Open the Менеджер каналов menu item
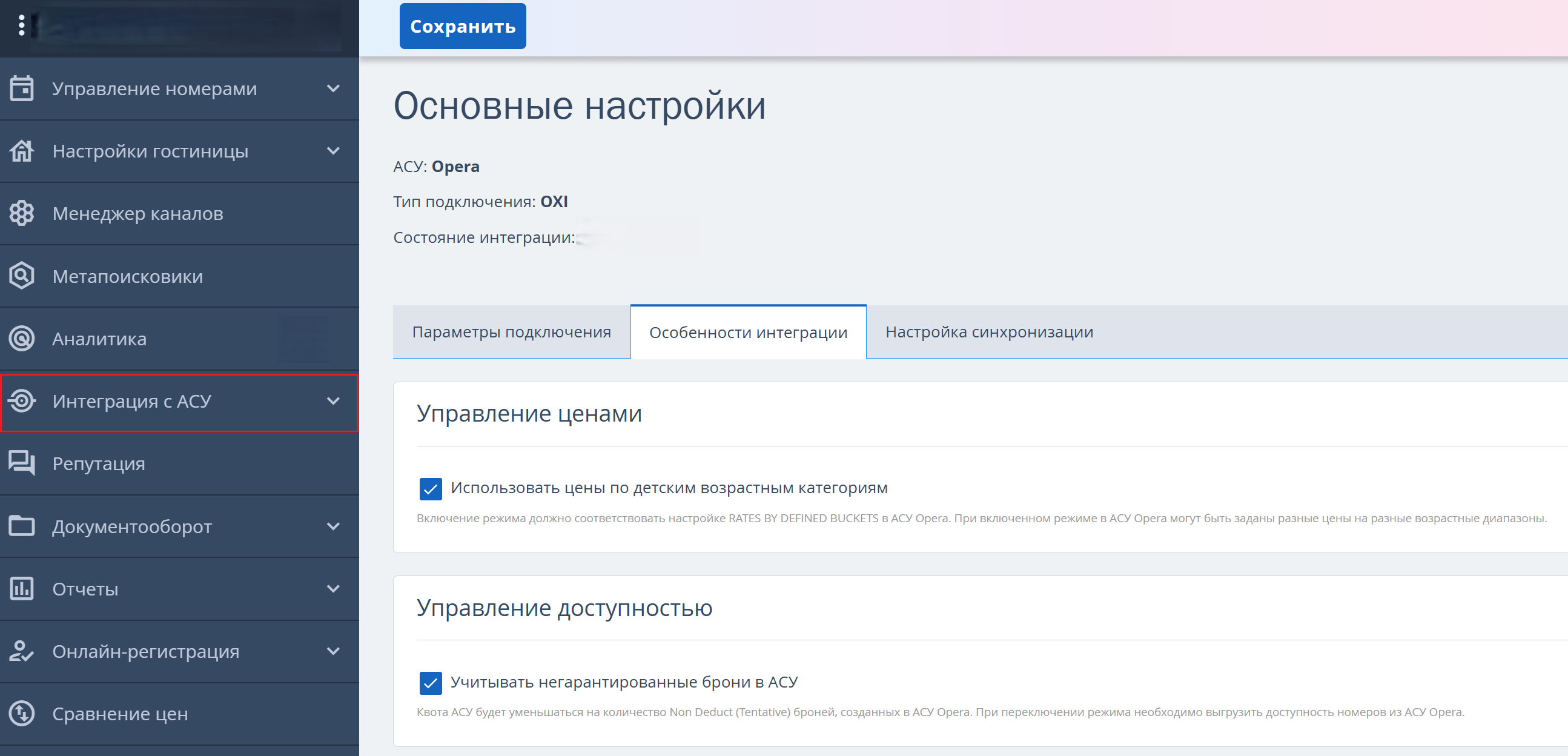1568x756 pixels. [179, 214]
